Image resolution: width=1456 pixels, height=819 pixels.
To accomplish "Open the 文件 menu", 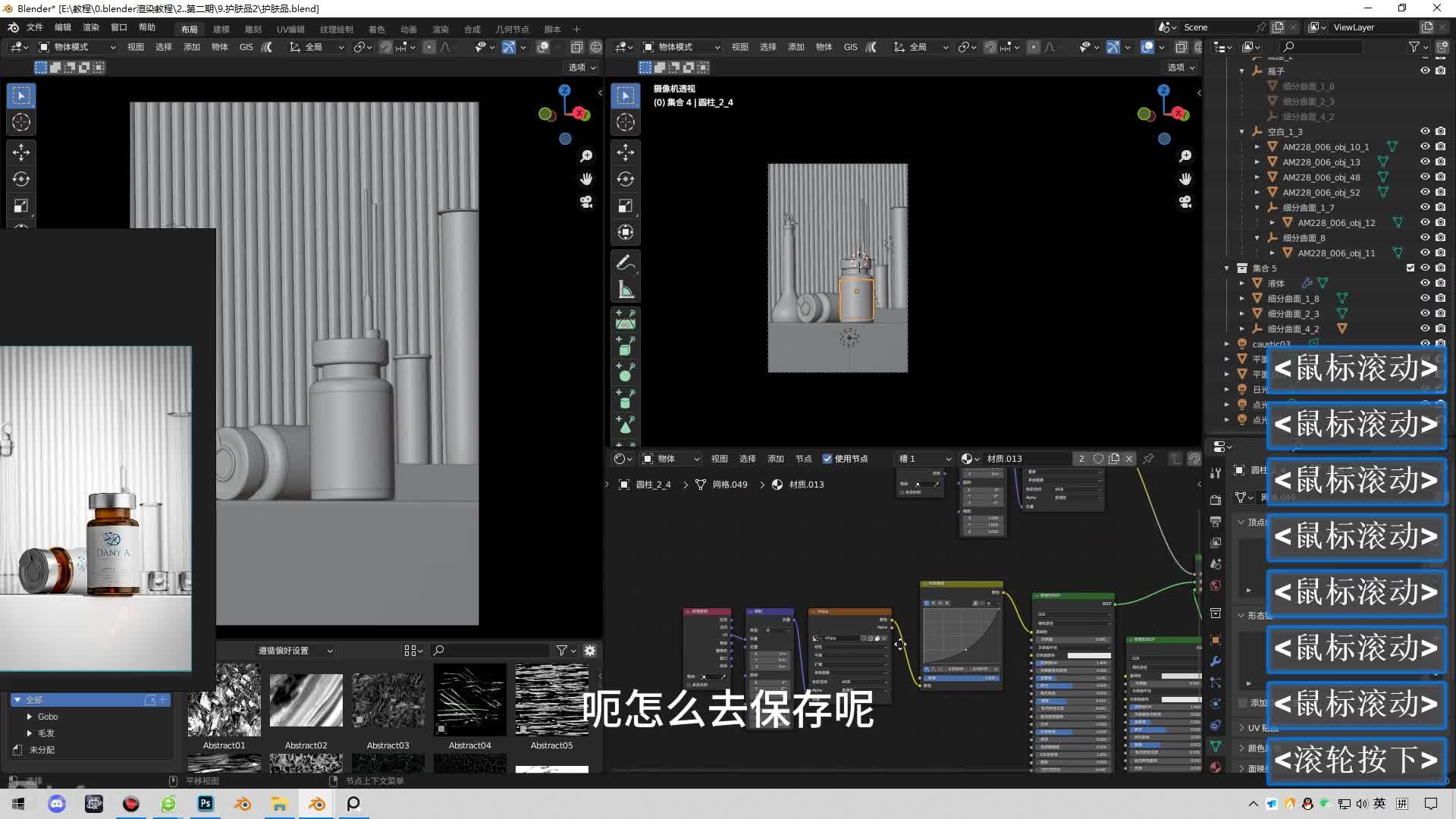I will 35,27.
